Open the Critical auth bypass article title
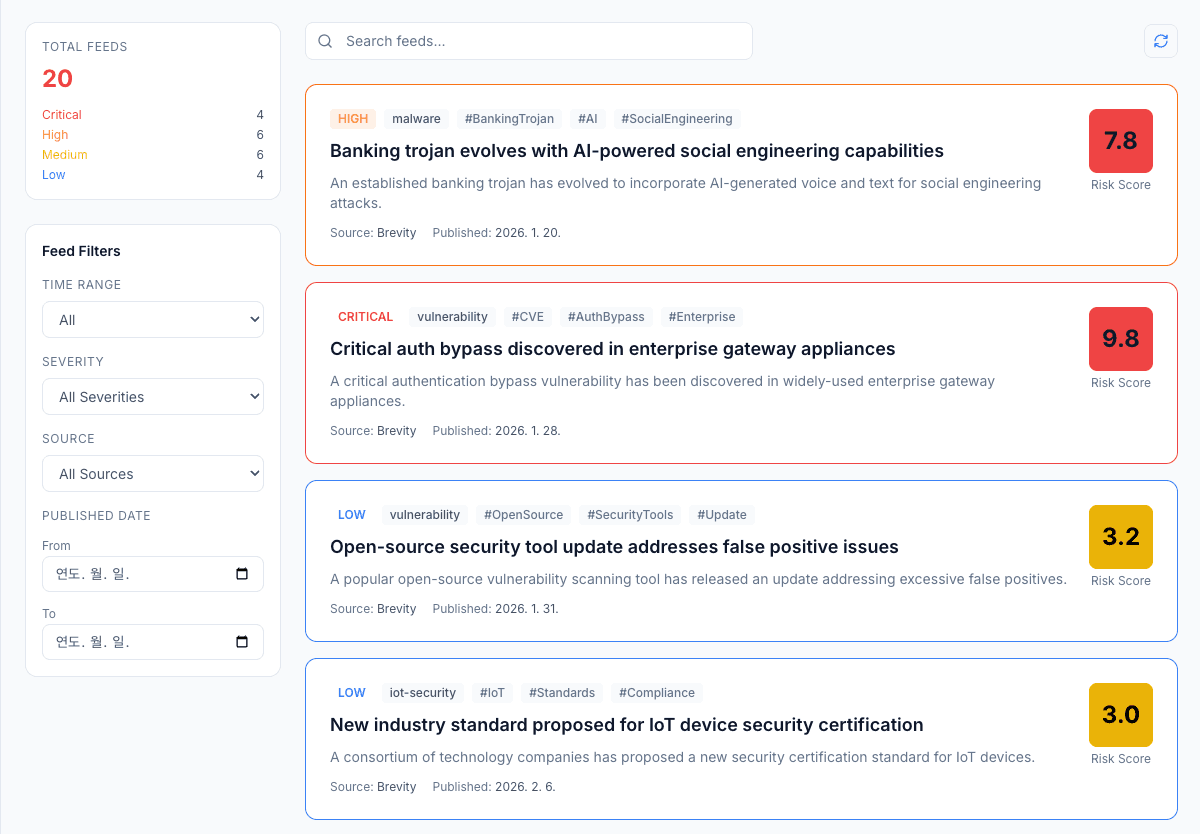Viewport: 1200px width, 834px height. tap(612, 349)
